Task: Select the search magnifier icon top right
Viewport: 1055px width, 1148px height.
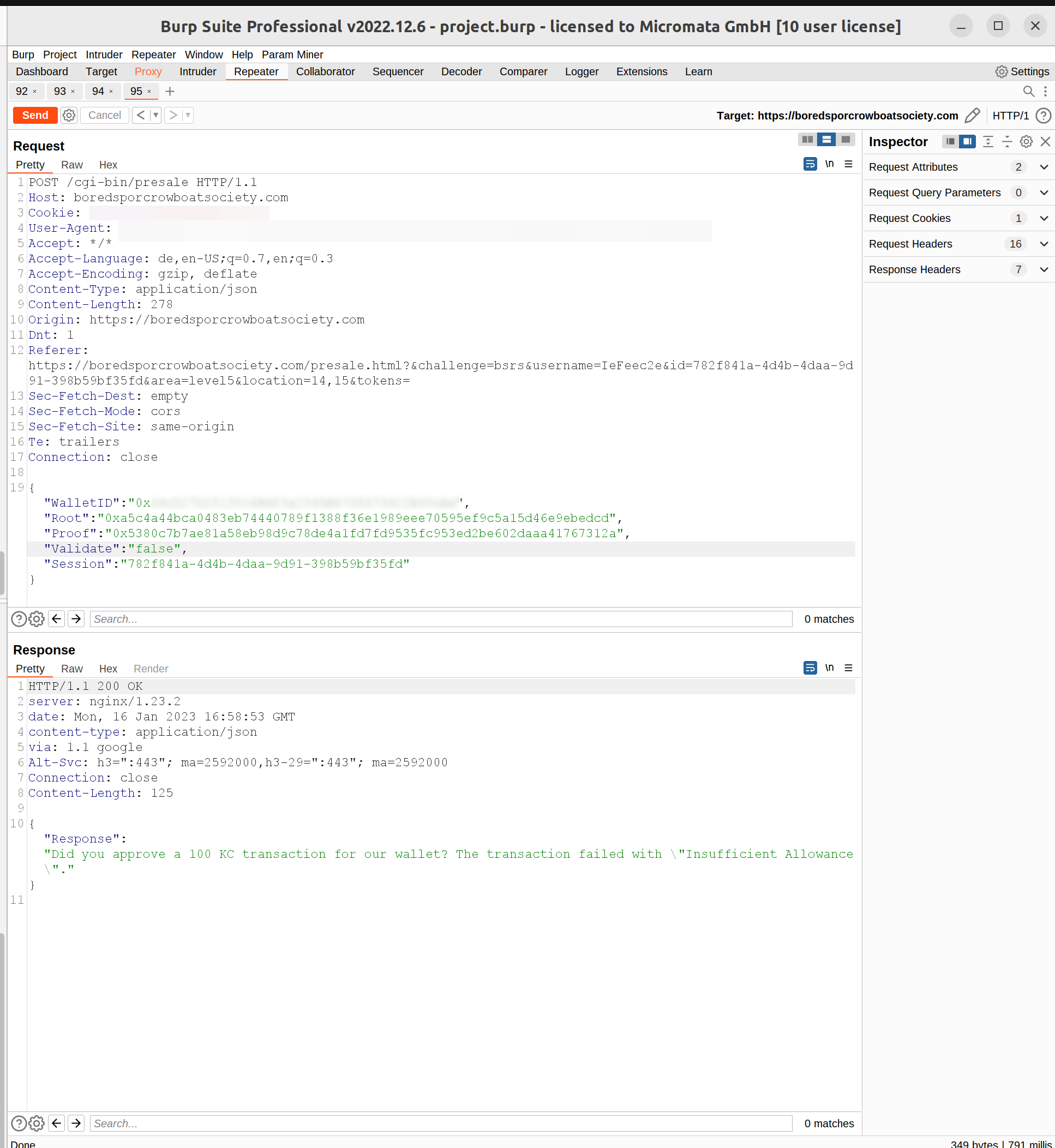Action: pos(1029,91)
